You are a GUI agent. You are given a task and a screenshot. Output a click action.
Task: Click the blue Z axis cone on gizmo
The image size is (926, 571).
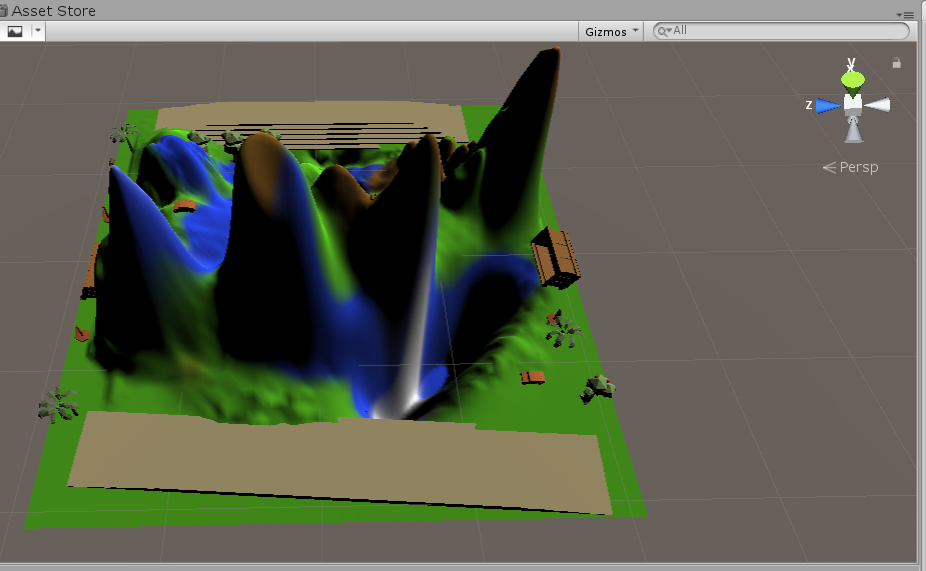pos(828,106)
